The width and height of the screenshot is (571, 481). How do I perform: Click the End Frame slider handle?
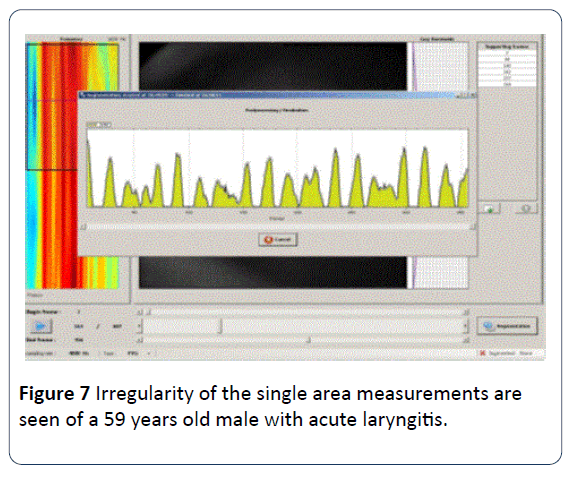pos(309,340)
